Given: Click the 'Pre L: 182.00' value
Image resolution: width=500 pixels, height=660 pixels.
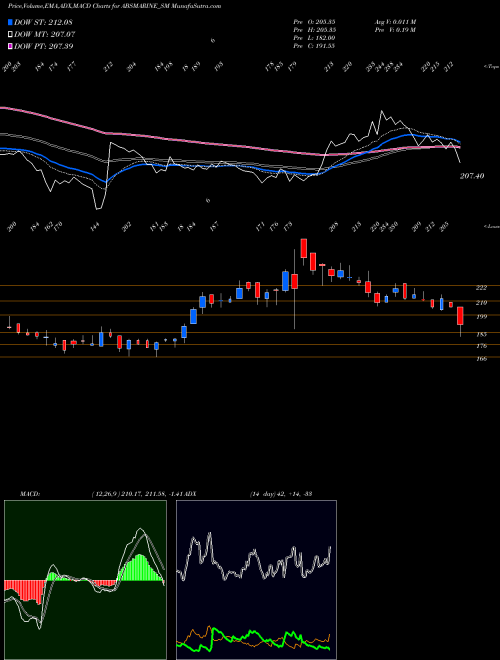Looking at the screenshot, I should coord(314,38).
